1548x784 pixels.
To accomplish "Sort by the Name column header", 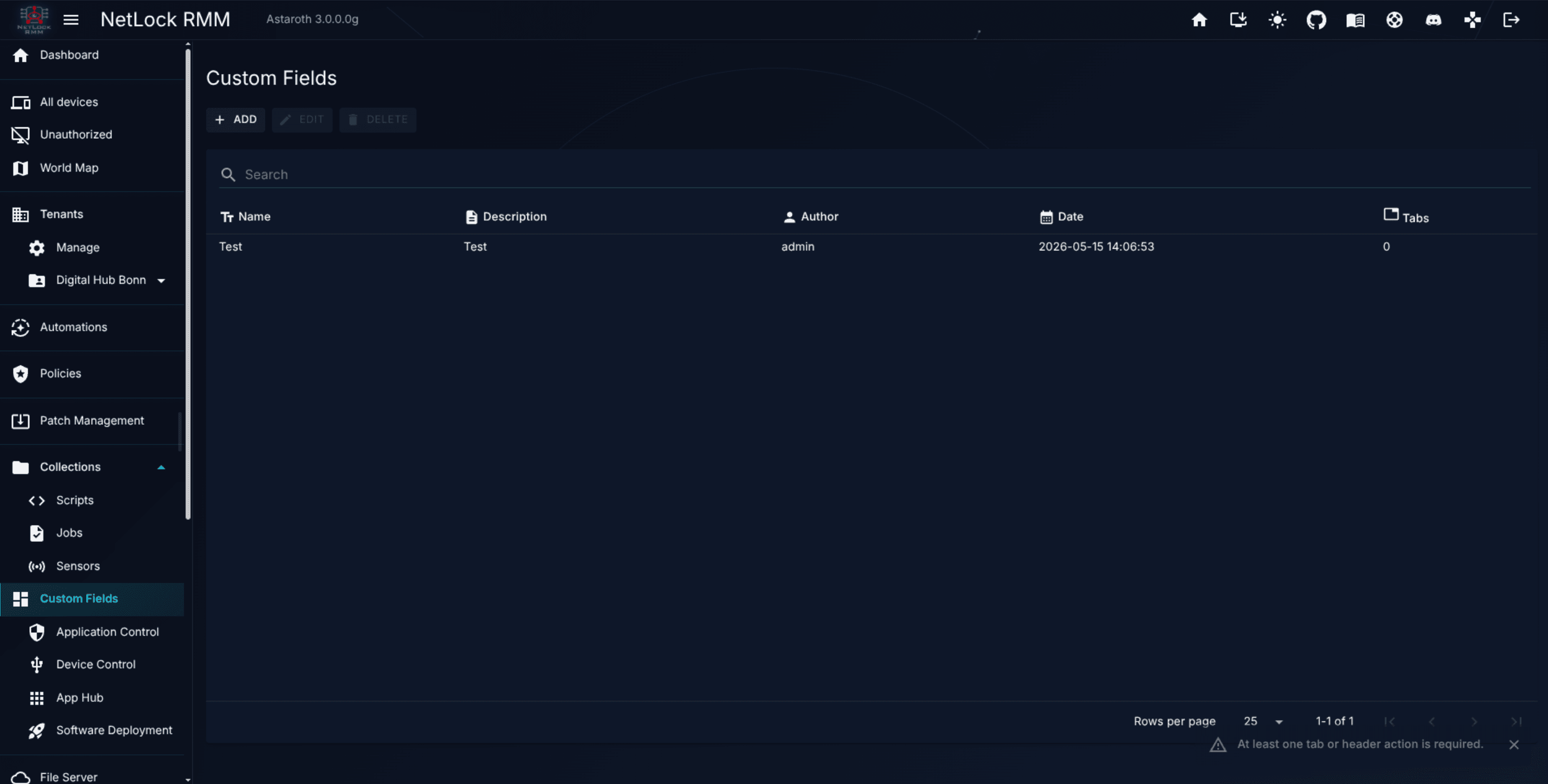I will coord(245,217).
